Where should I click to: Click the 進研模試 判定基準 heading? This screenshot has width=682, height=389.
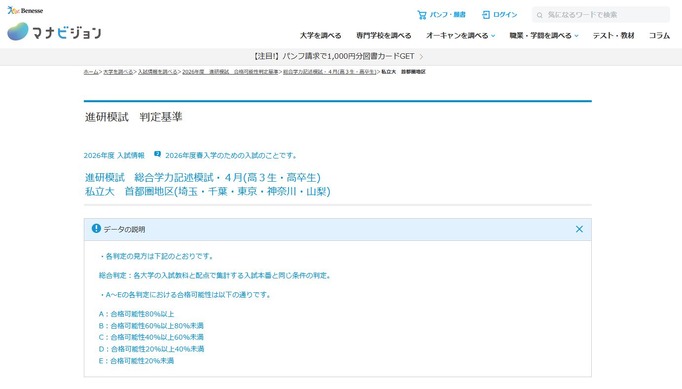(x=134, y=117)
